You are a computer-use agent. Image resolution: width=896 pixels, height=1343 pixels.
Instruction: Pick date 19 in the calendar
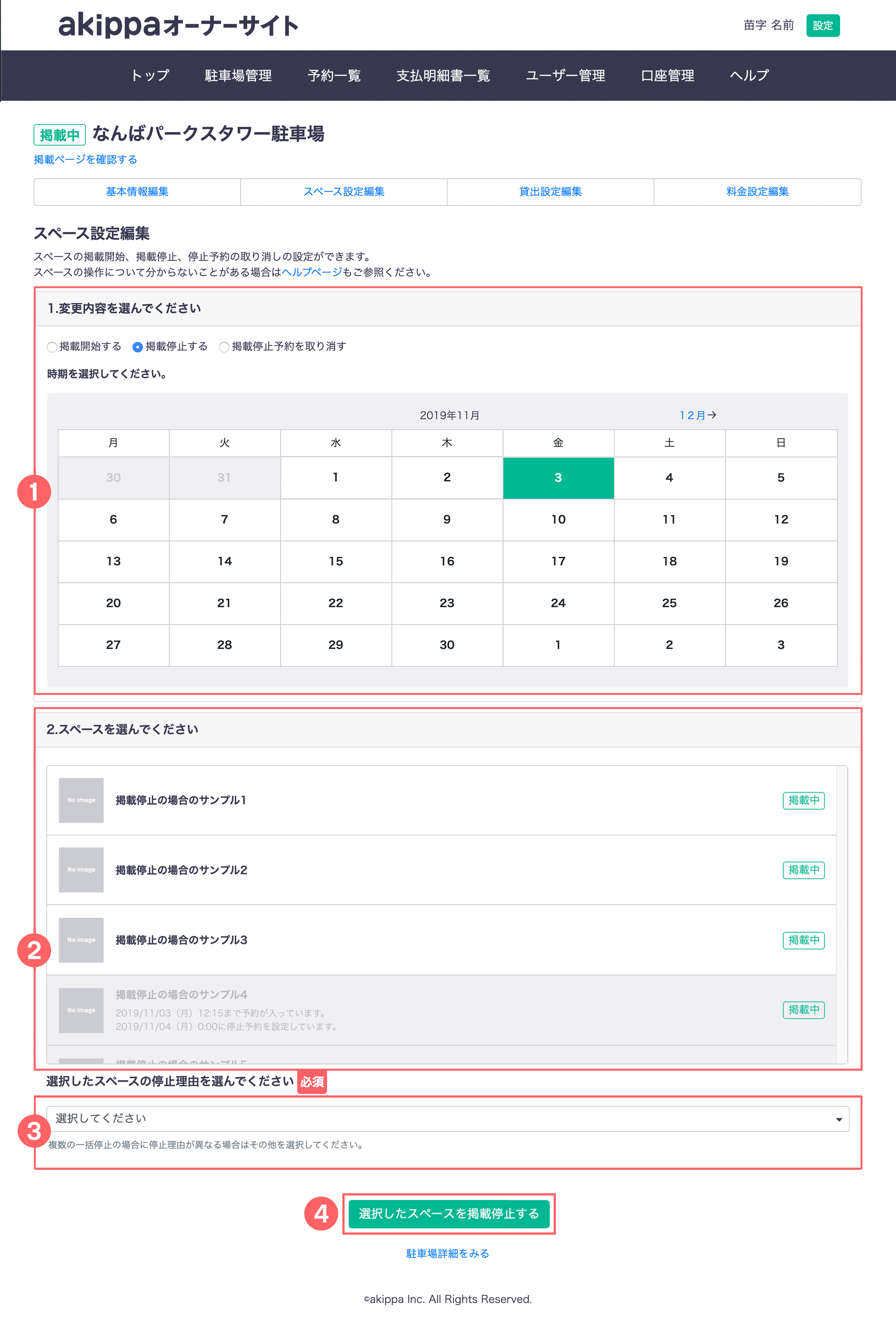click(x=781, y=561)
